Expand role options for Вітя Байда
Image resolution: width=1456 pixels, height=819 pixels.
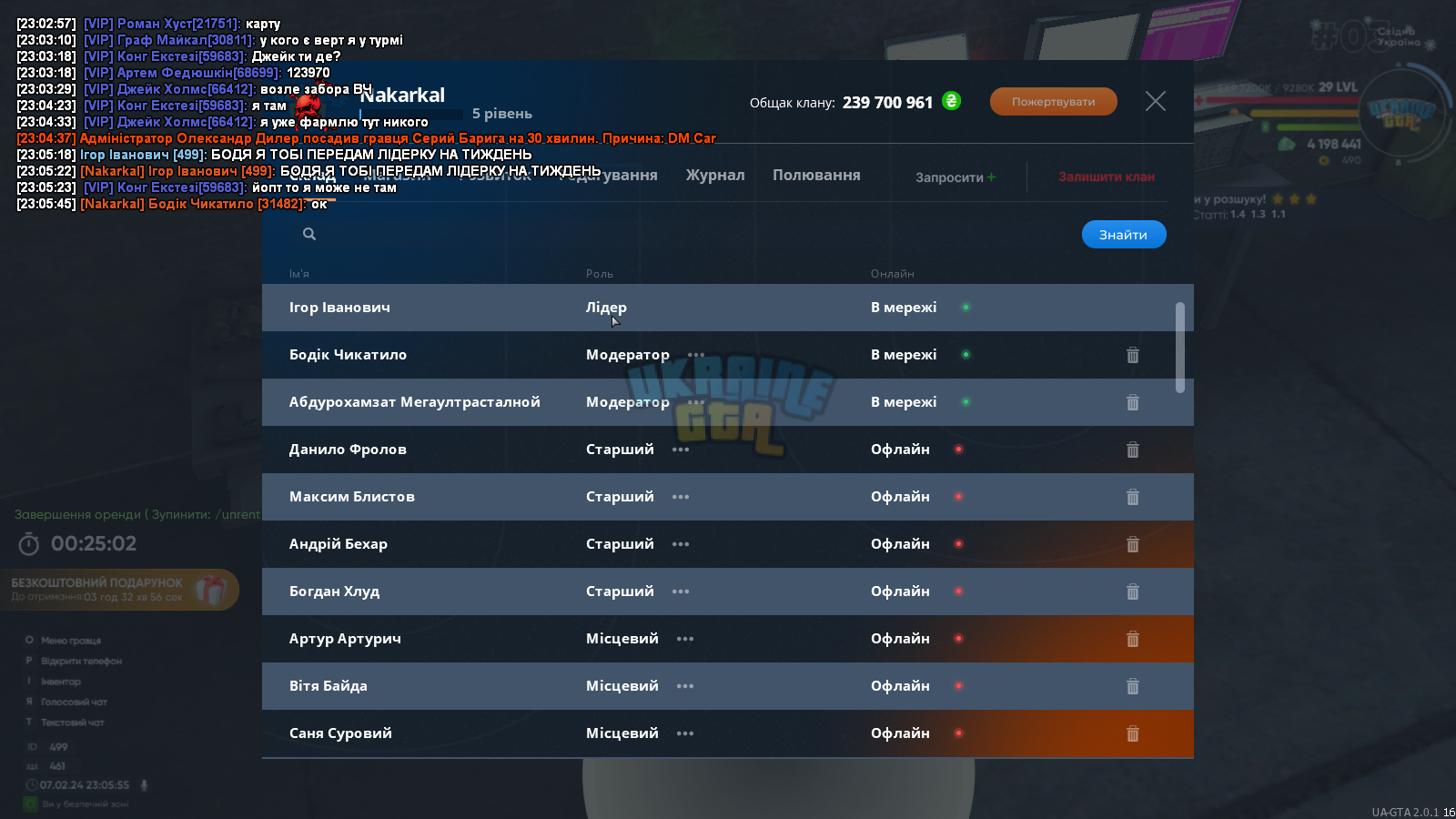click(685, 686)
